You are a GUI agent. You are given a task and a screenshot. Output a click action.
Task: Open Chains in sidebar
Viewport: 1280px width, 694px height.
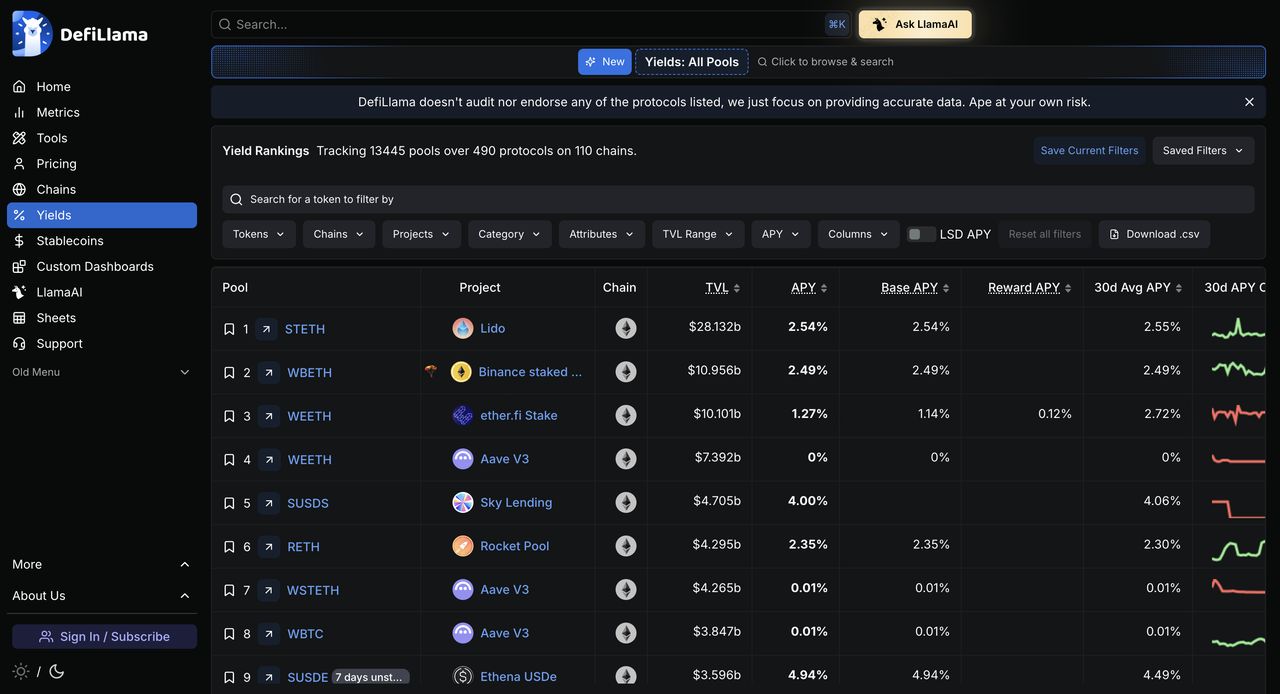[x=102, y=189]
